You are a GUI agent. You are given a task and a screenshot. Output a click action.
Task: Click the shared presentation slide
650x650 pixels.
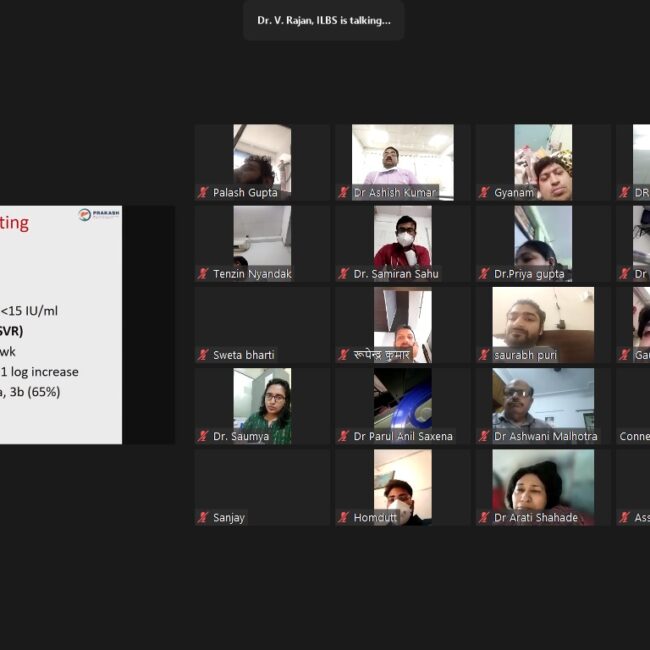tap(60, 325)
